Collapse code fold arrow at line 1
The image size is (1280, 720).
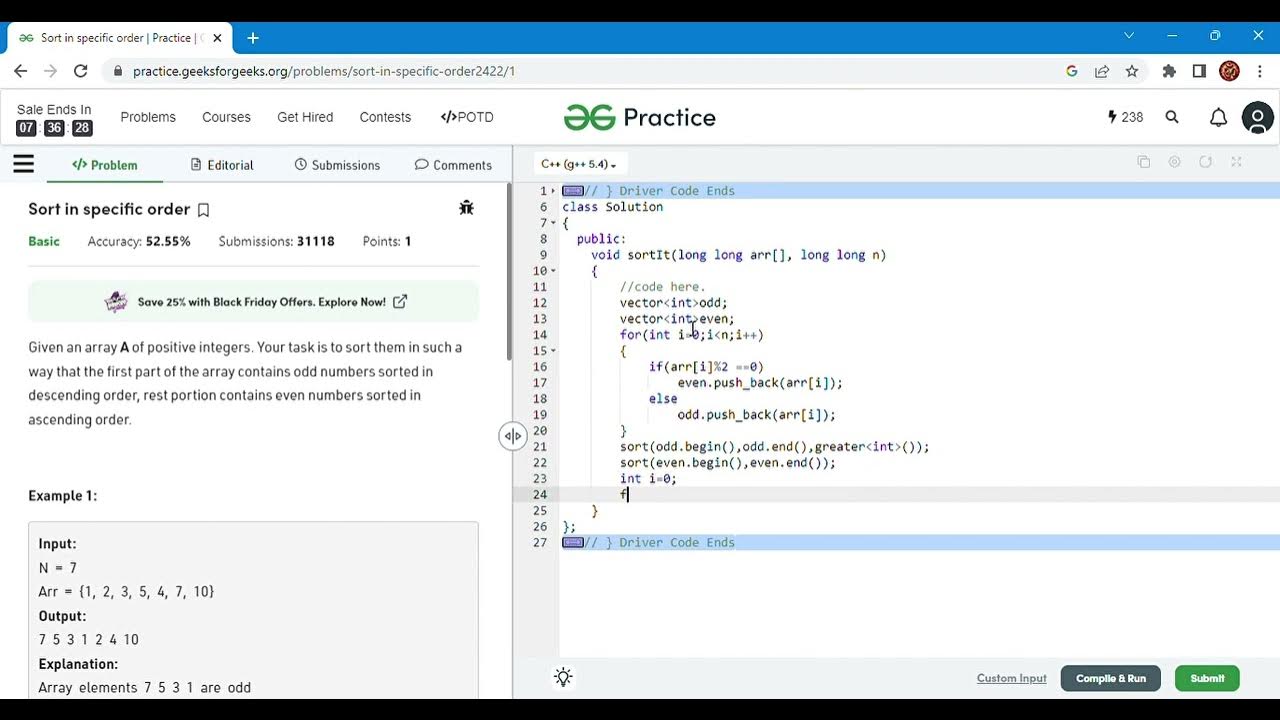click(553, 191)
